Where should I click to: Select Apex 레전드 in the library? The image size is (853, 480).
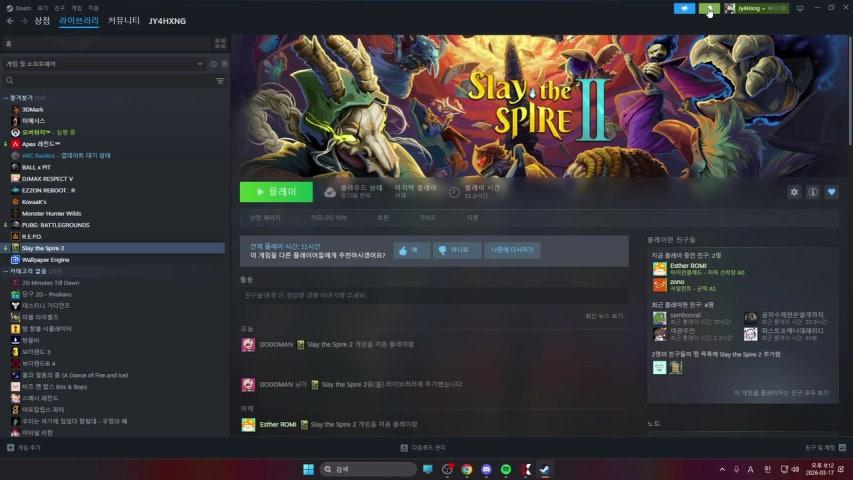pos(40,144)
